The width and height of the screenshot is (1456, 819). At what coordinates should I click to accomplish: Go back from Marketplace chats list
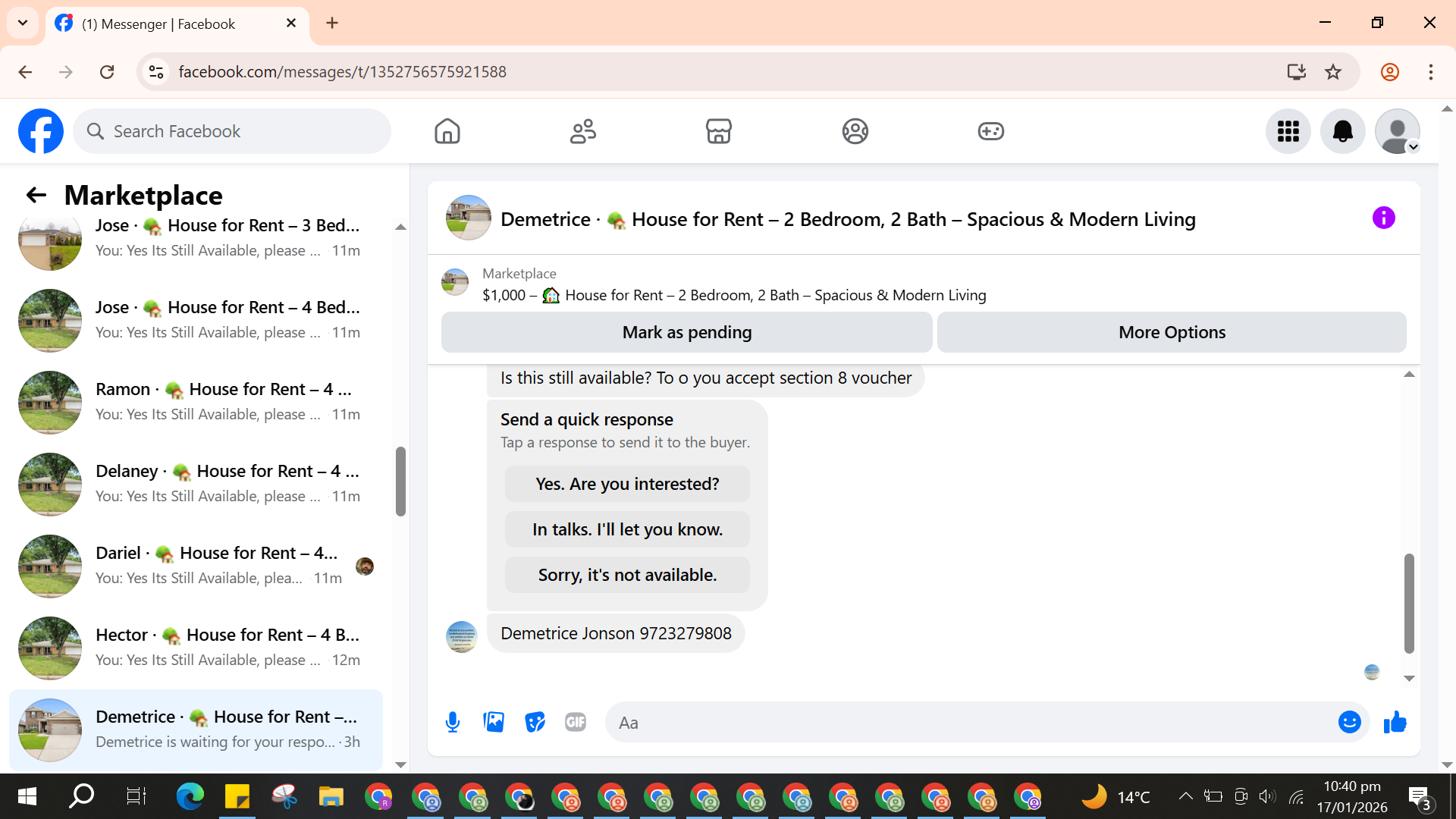[x=36, y=195]
